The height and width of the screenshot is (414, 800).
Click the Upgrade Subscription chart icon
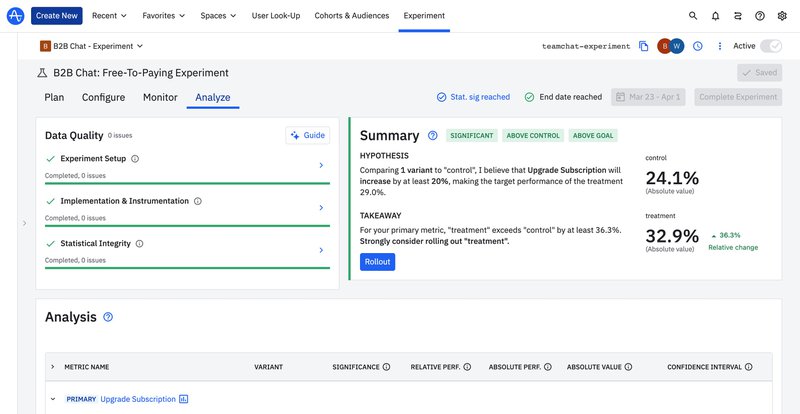click(x=183, y=399)
